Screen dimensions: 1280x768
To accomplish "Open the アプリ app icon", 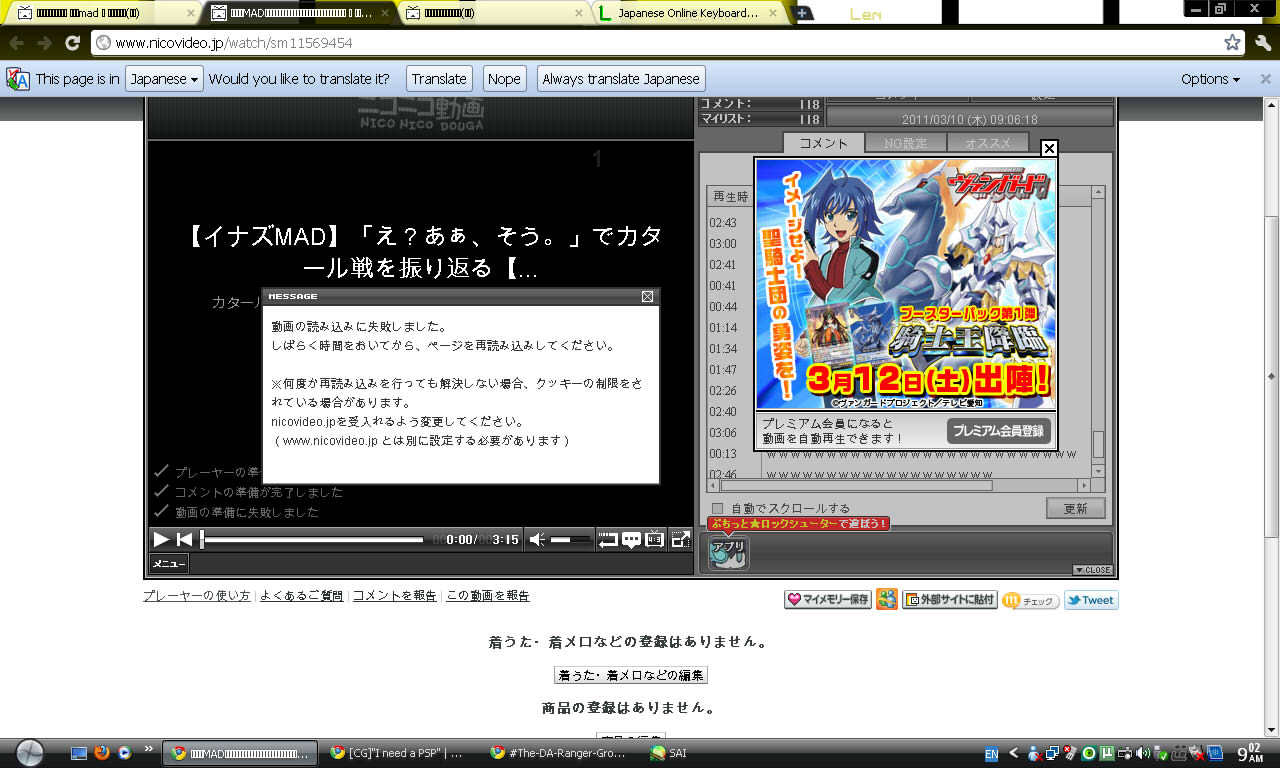I will (728, 553).
